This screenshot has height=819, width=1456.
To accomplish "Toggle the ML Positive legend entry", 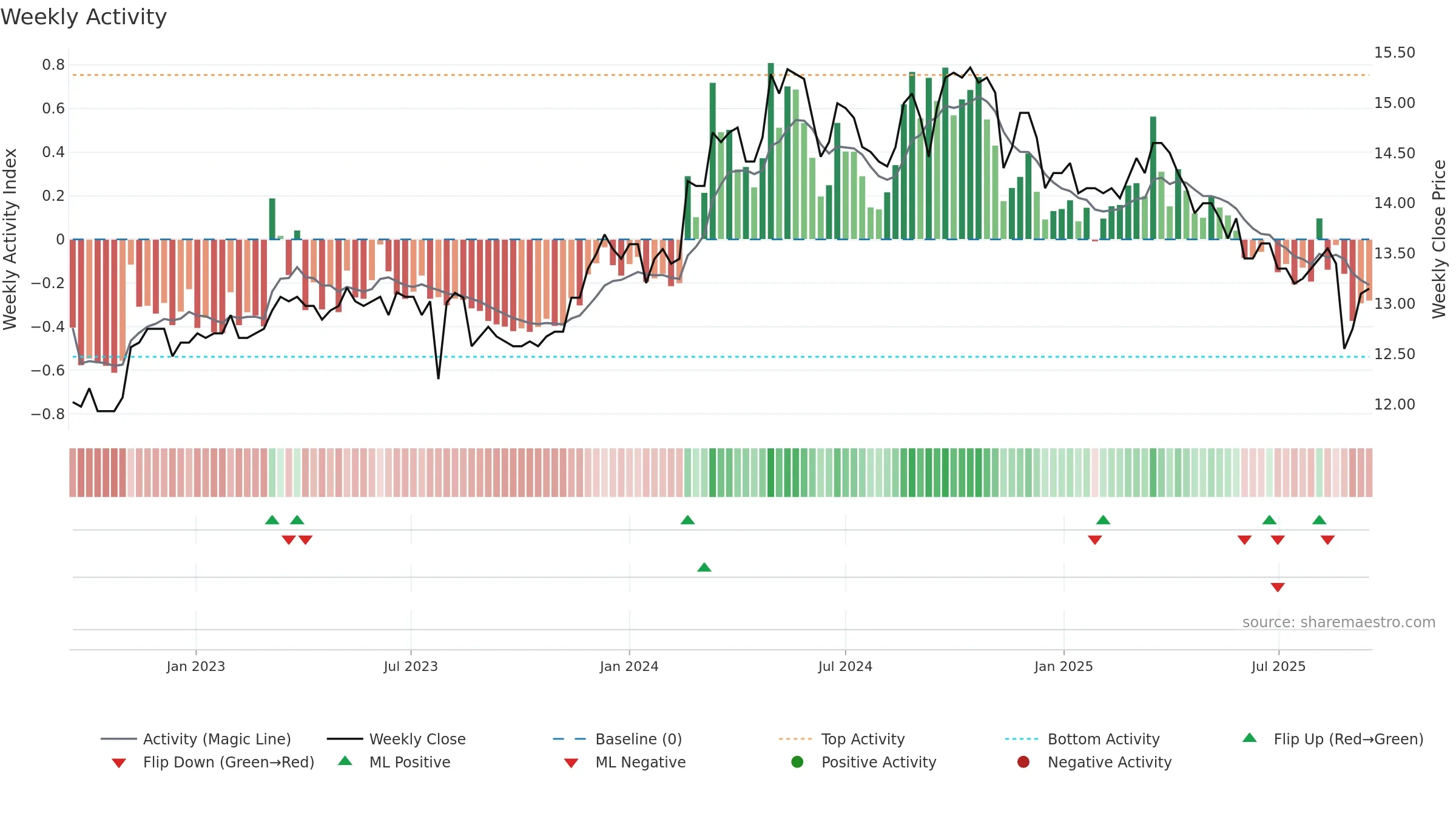I will (x=394, y=762).
